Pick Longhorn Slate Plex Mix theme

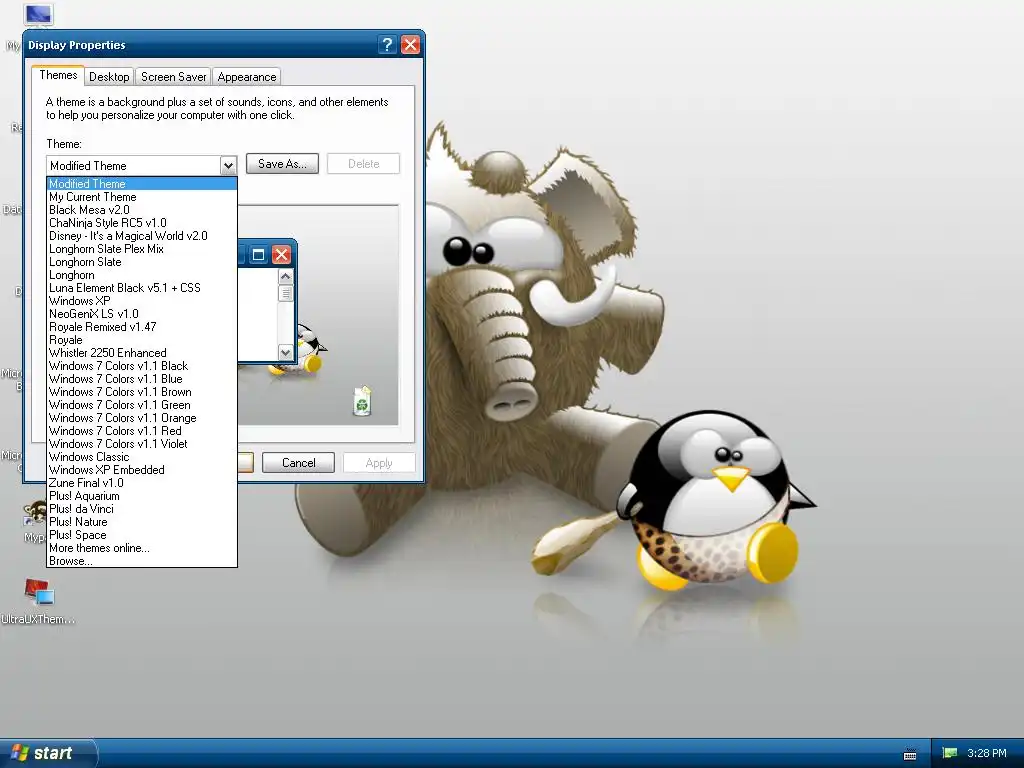point(142,249)
